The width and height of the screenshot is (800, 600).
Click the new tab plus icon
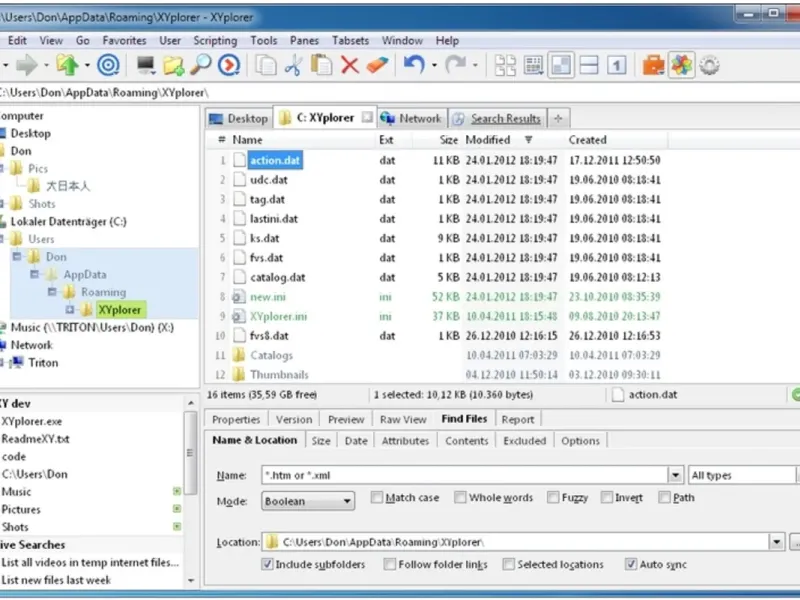[x=559, y=118]
